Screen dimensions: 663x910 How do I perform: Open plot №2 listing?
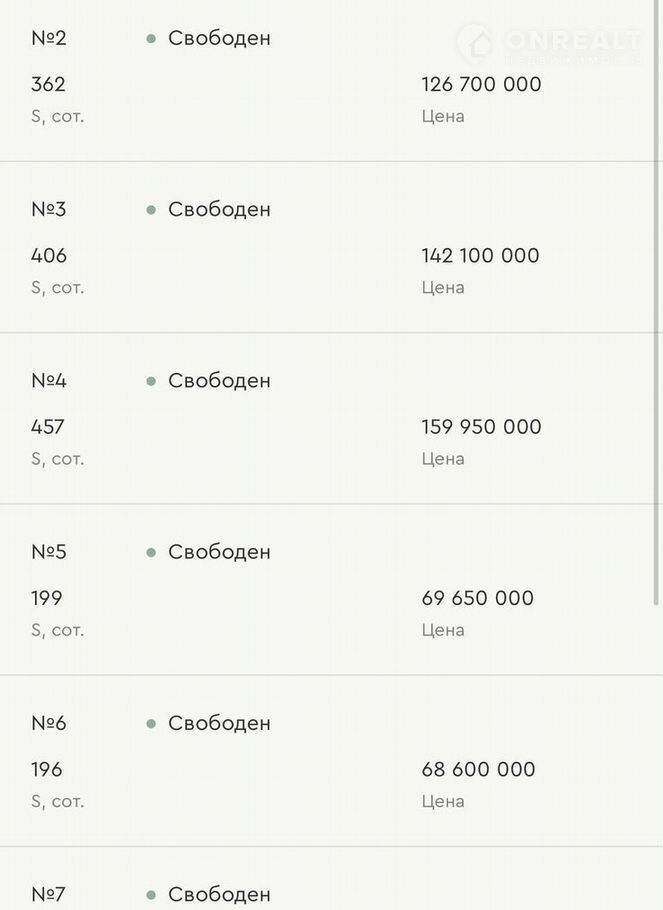coord(48,39)
